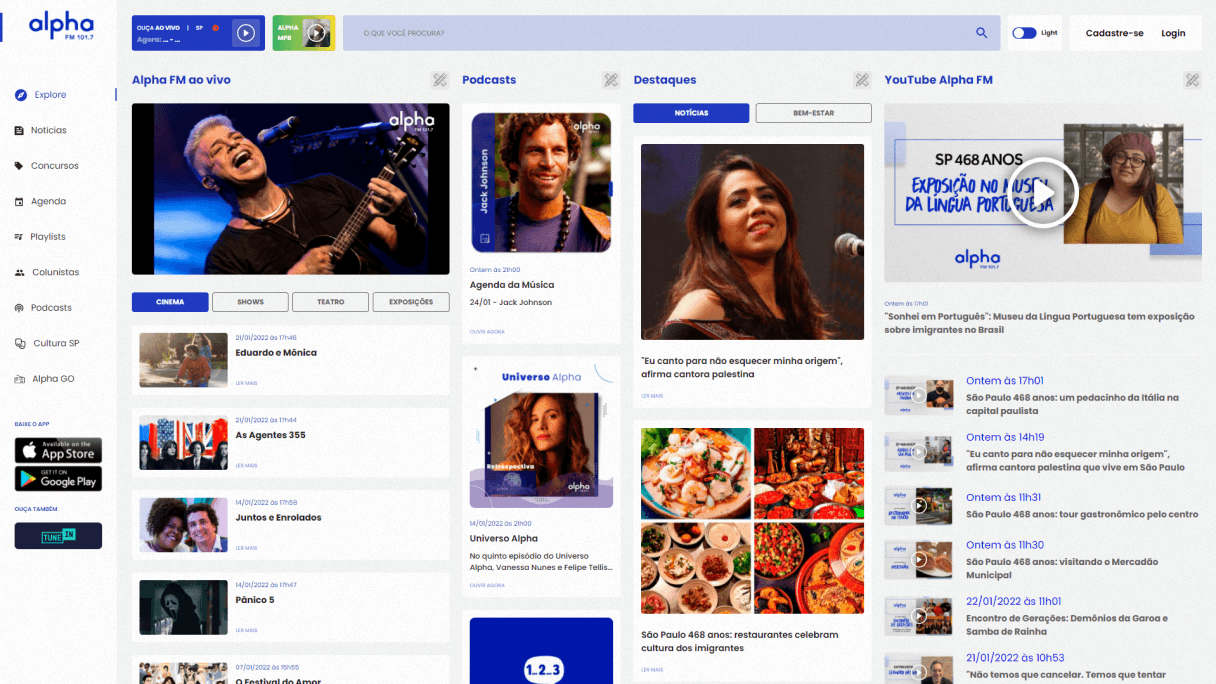Viewport: 1216px width, 684px height.
Task: Go to Playlists in sidebar
Action: pyautogui.click(x=48, y=237)
